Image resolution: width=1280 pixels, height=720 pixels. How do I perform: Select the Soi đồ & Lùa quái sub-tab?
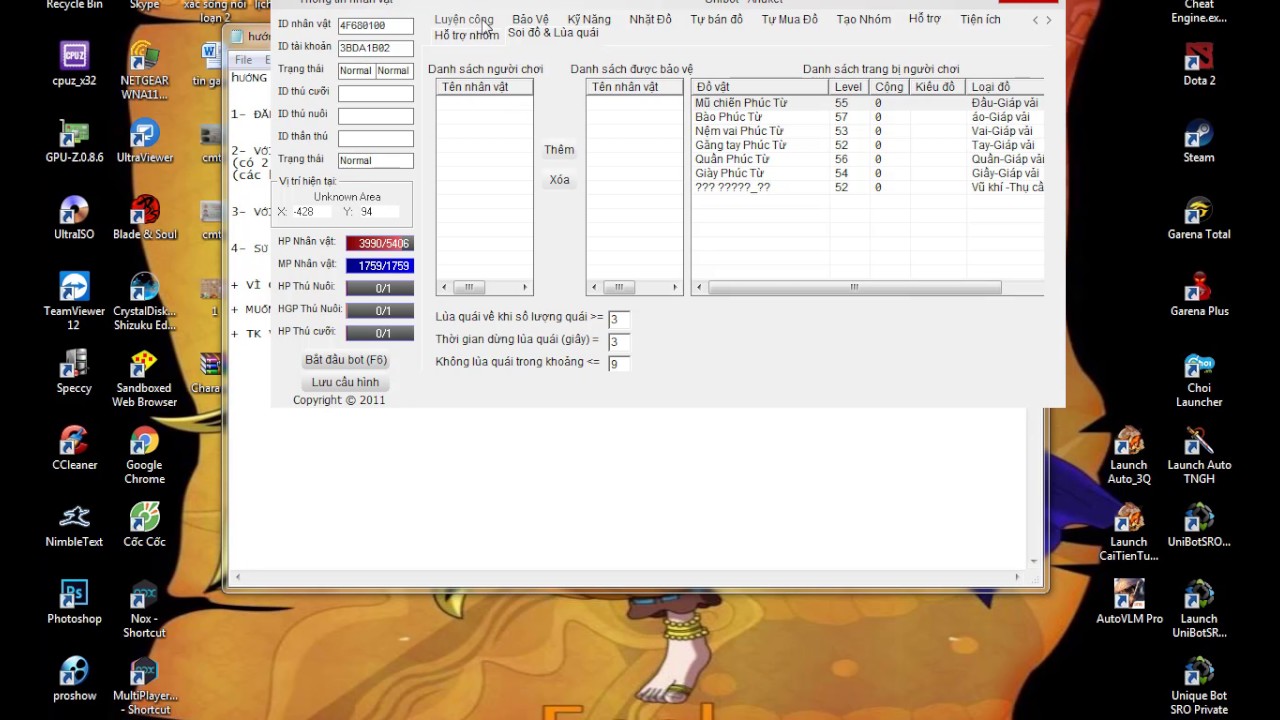point(553,33)
